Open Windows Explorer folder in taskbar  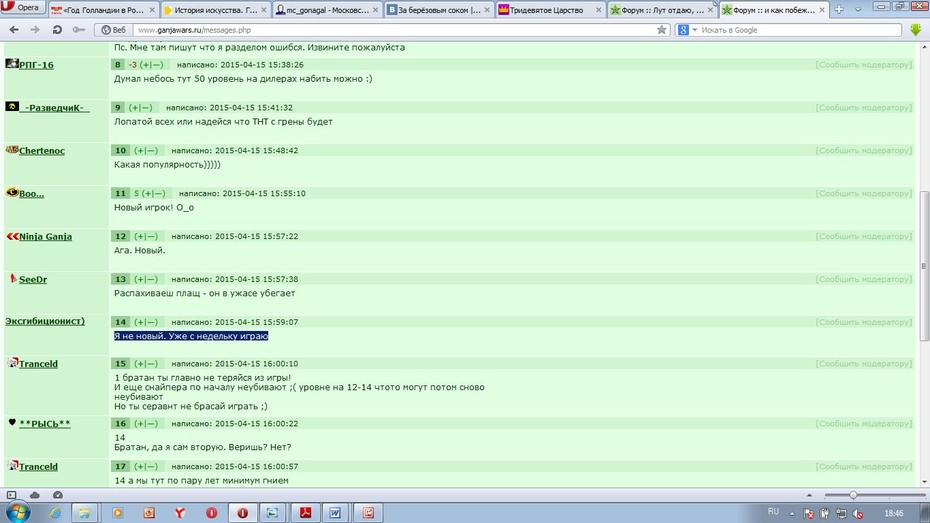click(84, 513)
